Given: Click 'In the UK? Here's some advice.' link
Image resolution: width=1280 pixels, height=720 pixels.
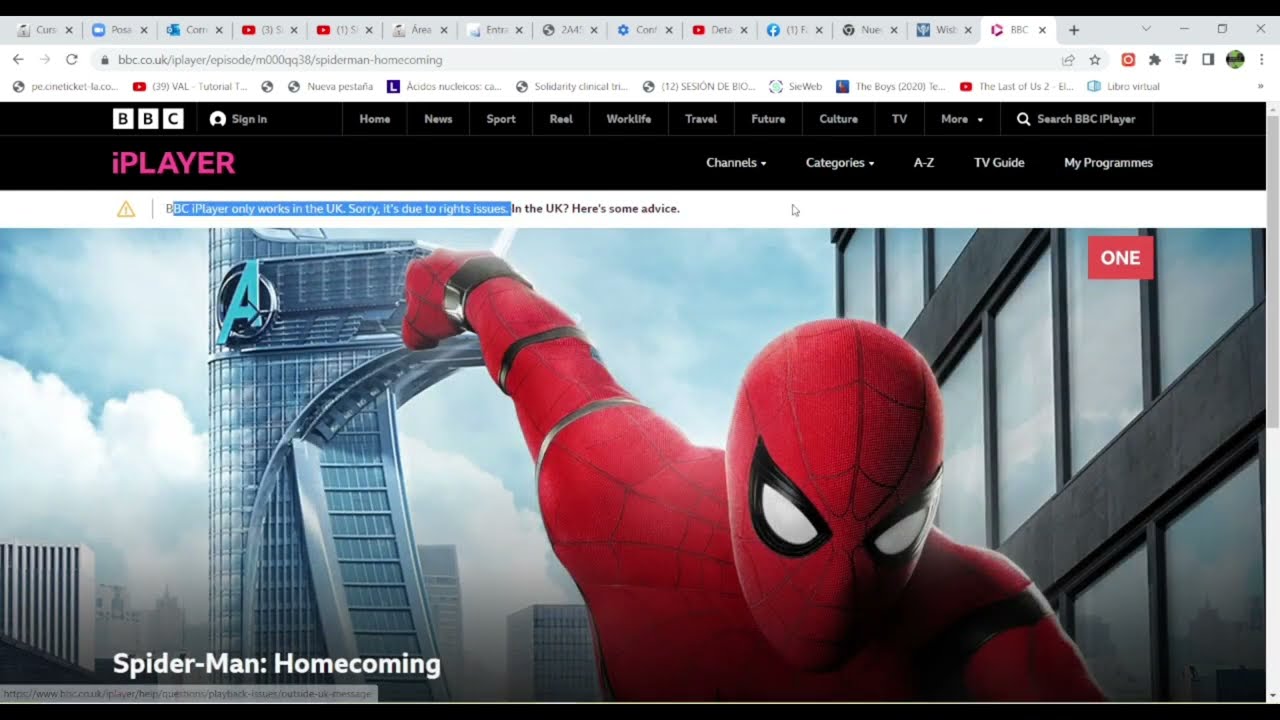Looking at the screenshot, I should click(596, 209).
